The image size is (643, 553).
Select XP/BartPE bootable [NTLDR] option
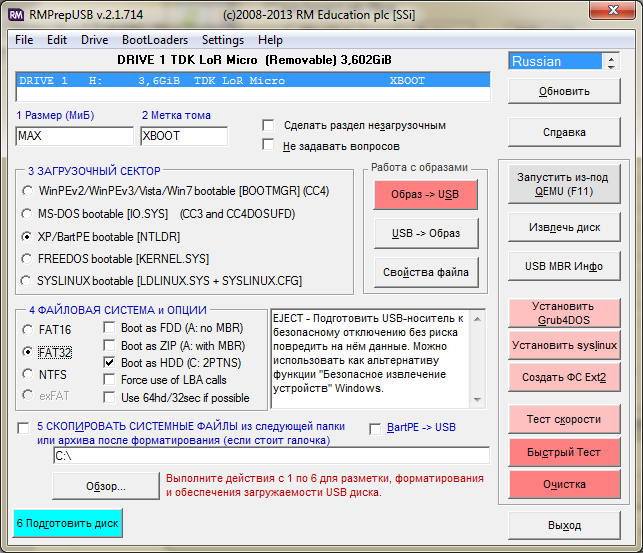(x=27, y=237)
